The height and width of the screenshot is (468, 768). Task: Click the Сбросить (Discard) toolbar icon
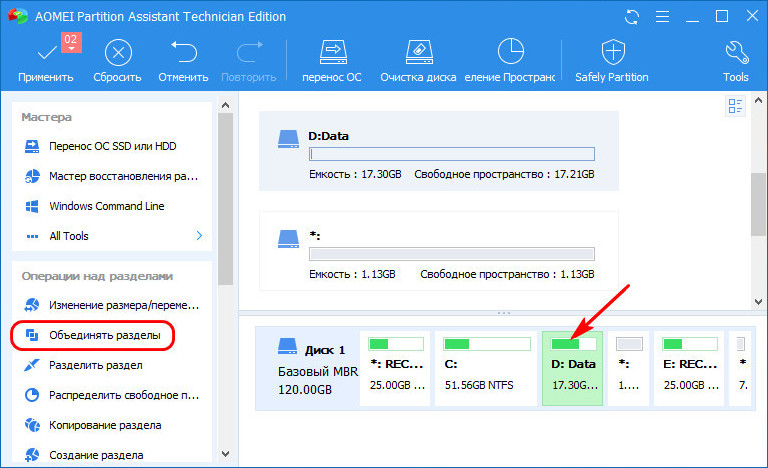pyautogui.click(x=118, y=52)
